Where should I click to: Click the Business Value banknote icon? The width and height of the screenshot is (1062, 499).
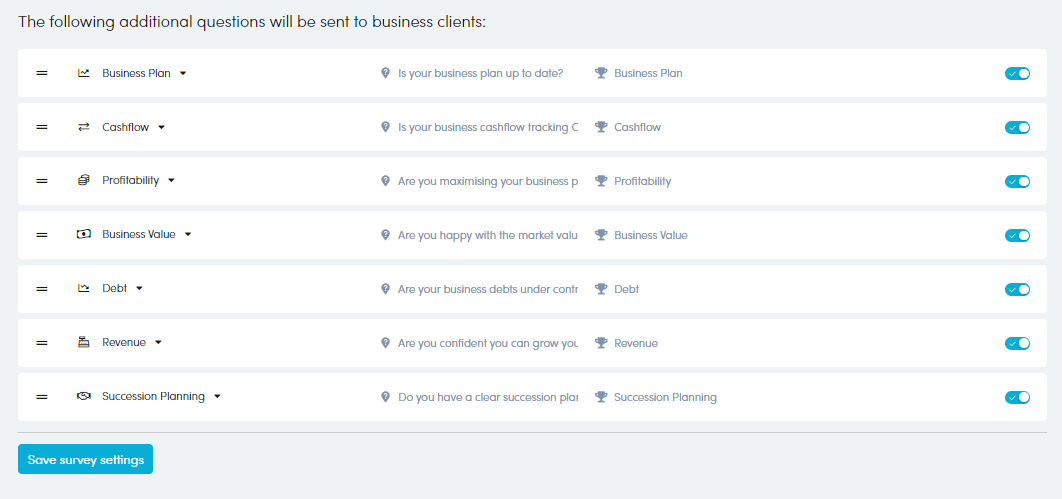(x=84, y=235)
